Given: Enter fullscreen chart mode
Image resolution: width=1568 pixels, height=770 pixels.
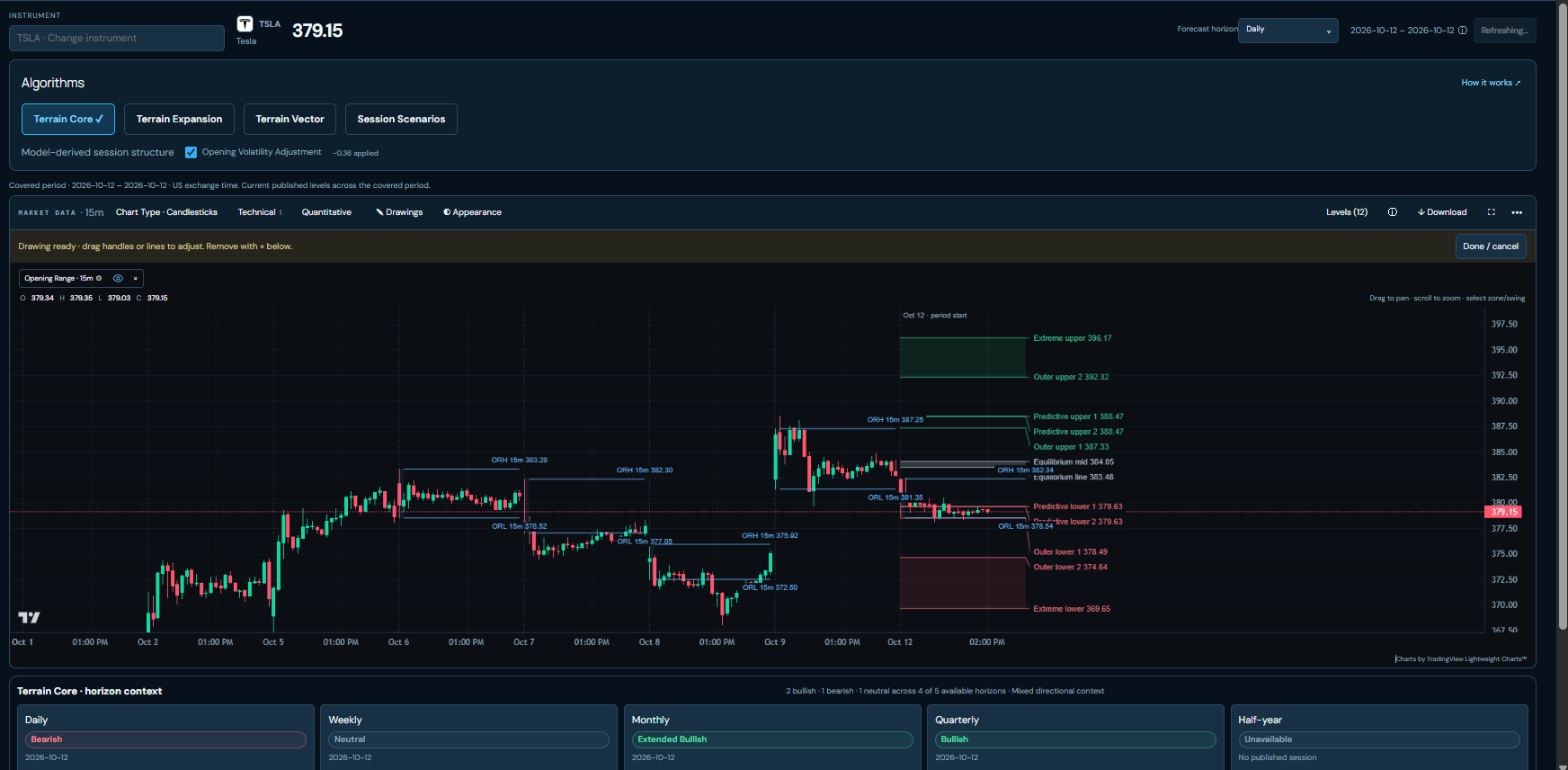Looking at the screenshot, I should (1491, 212).
